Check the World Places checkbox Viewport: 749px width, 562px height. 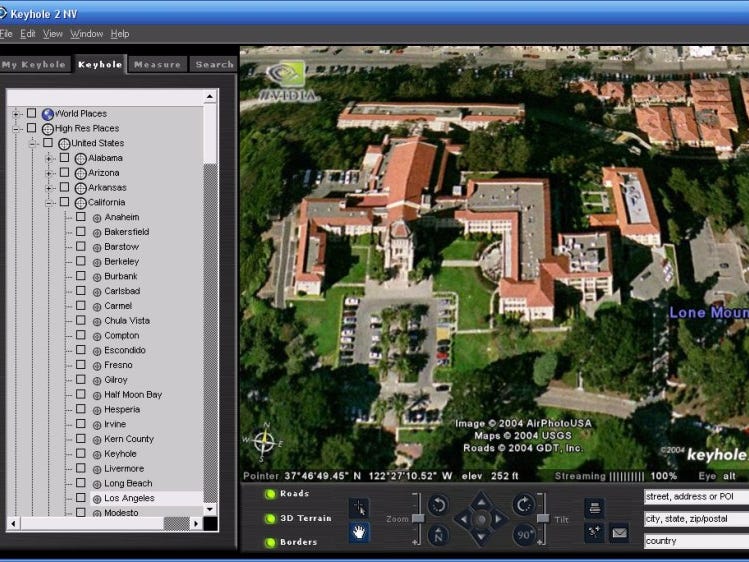pyautogui.click(x=32, y=113)
